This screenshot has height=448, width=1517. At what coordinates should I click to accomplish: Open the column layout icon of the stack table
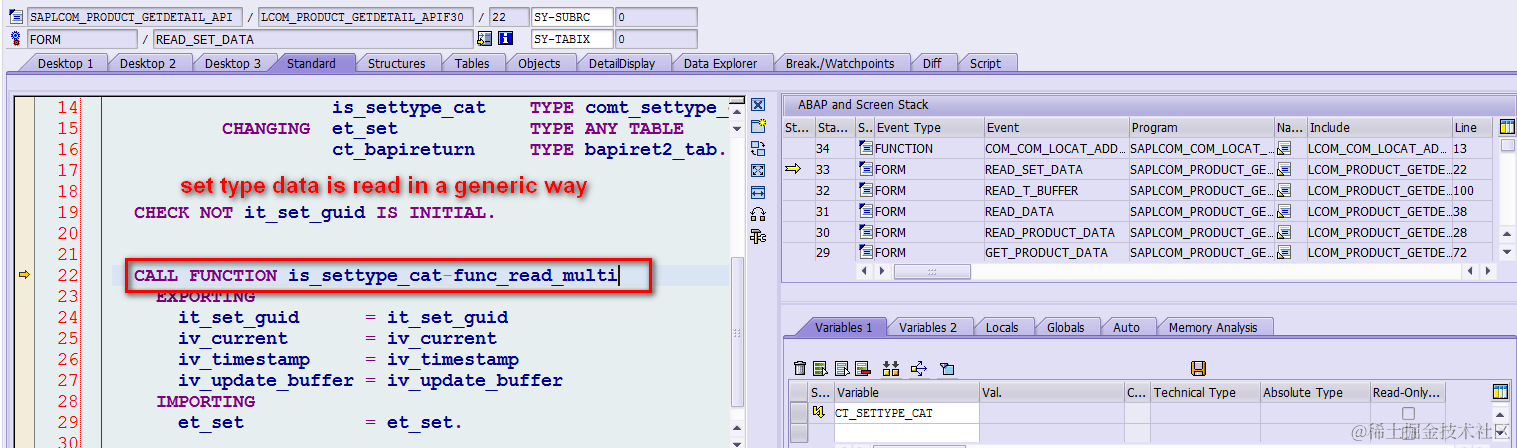[x=1508, y=127]
